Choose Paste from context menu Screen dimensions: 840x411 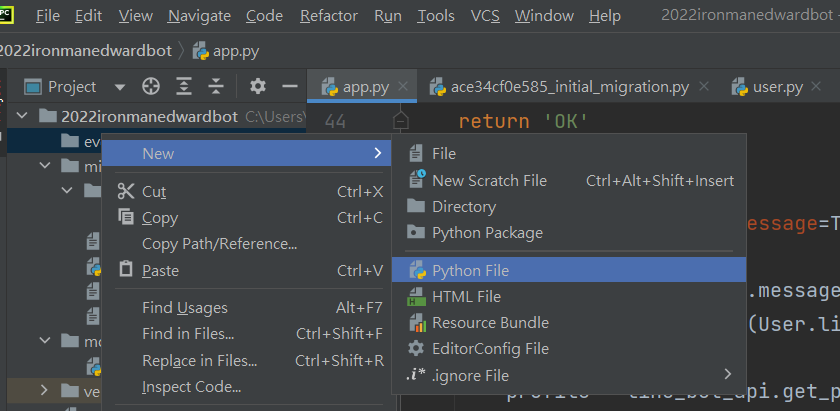click(246, 271)
